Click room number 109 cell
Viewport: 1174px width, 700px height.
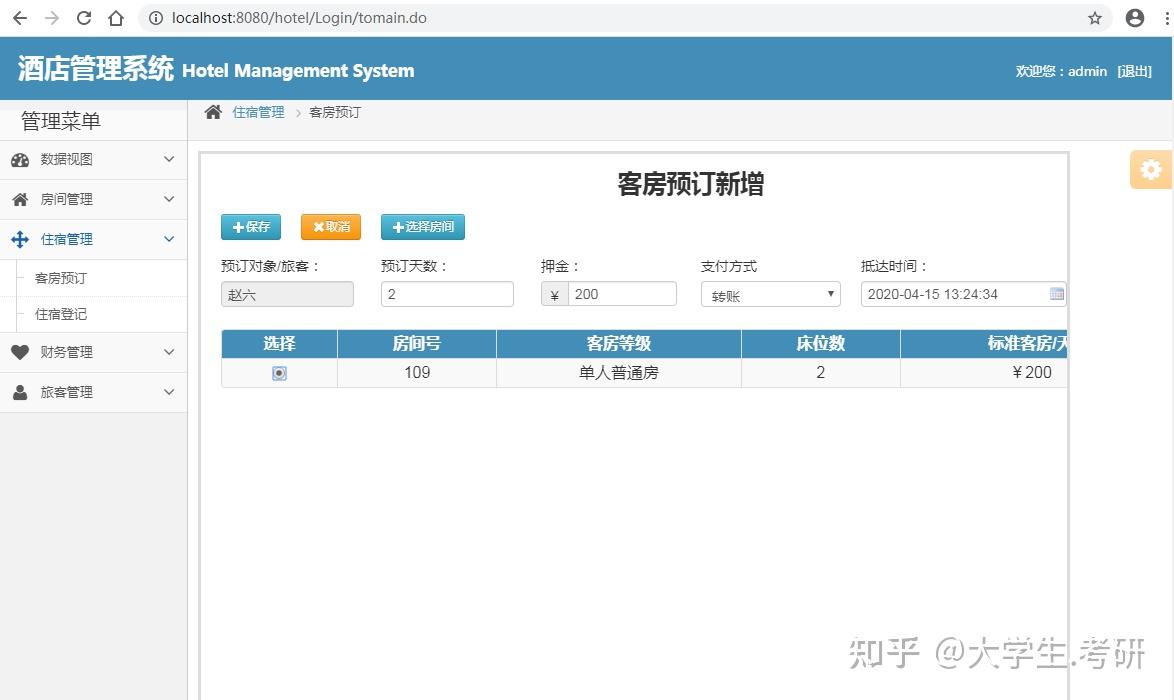417,373
